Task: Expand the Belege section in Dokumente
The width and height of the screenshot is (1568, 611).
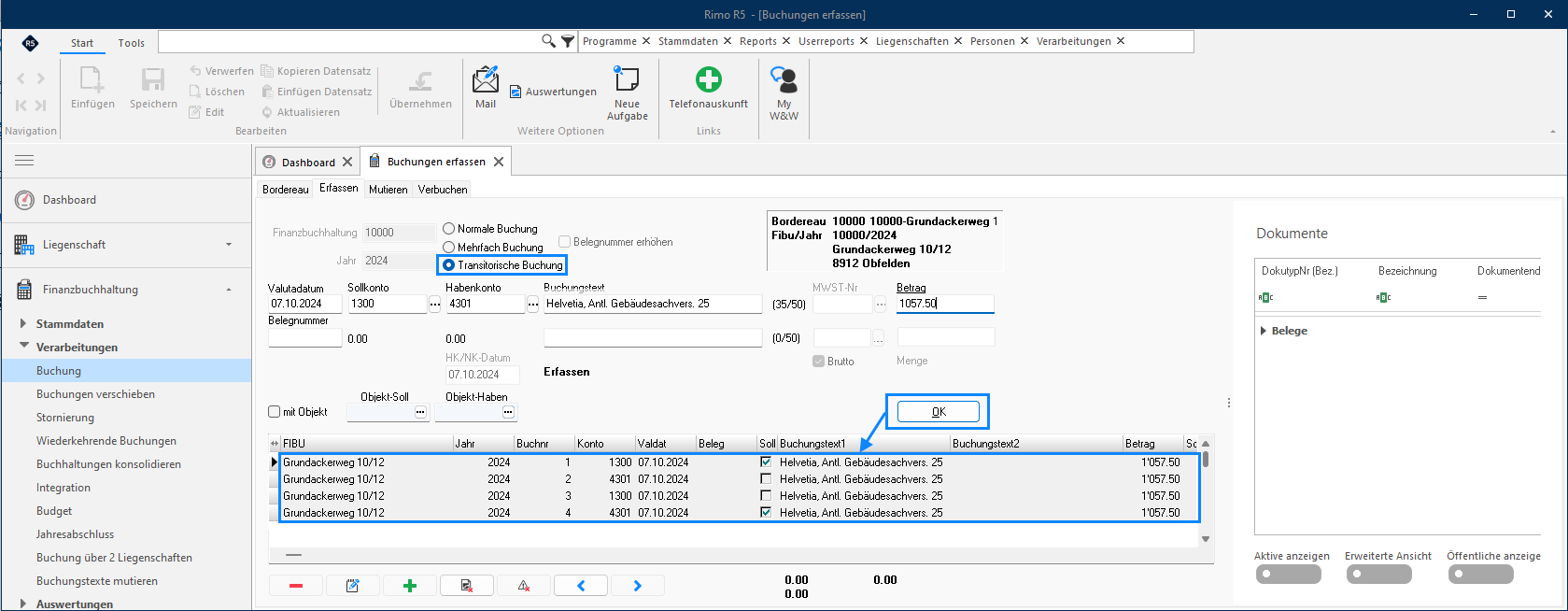Action: (x=1264, y=331)
